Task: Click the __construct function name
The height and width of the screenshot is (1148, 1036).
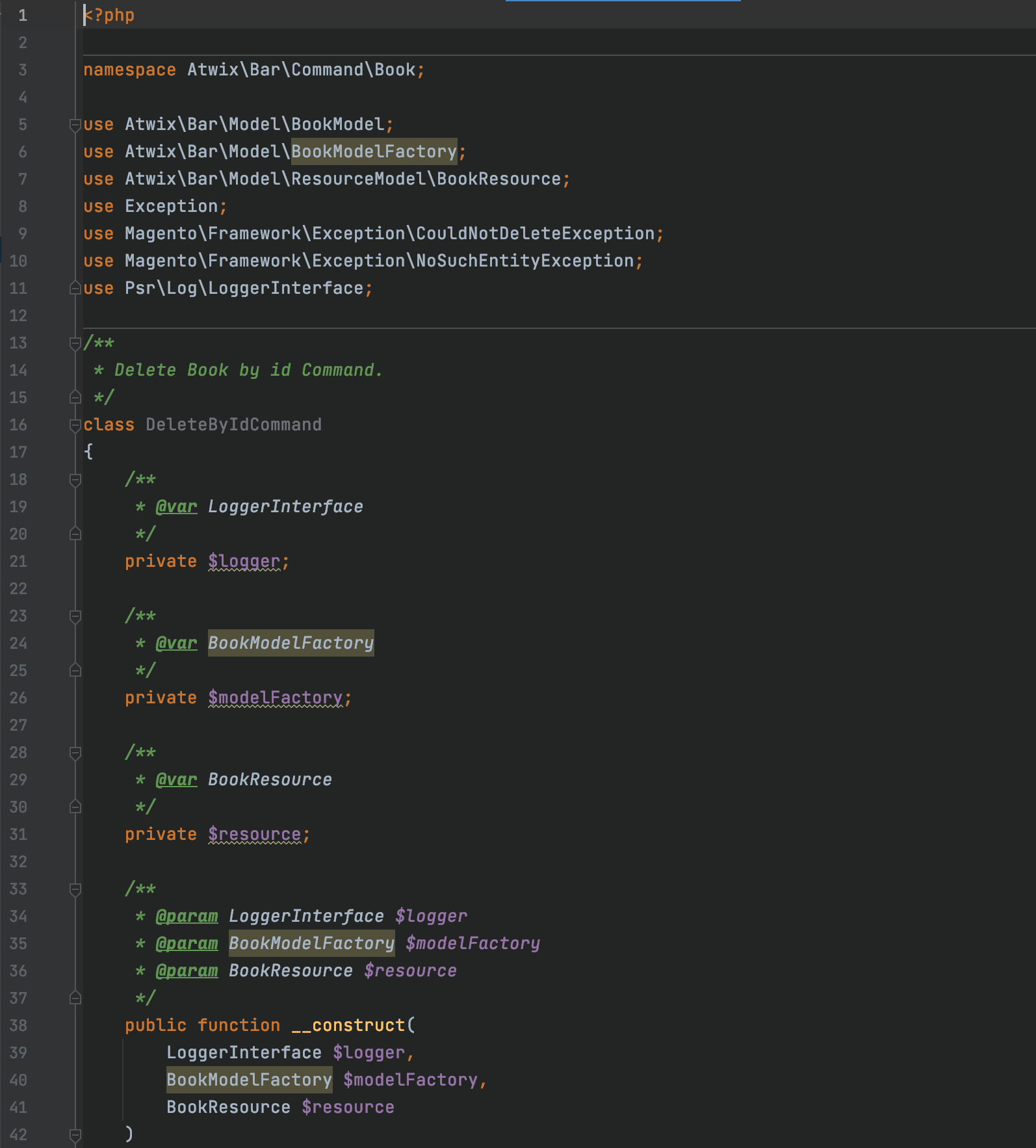Action: pyautogui.click(x=348, y=1025)
